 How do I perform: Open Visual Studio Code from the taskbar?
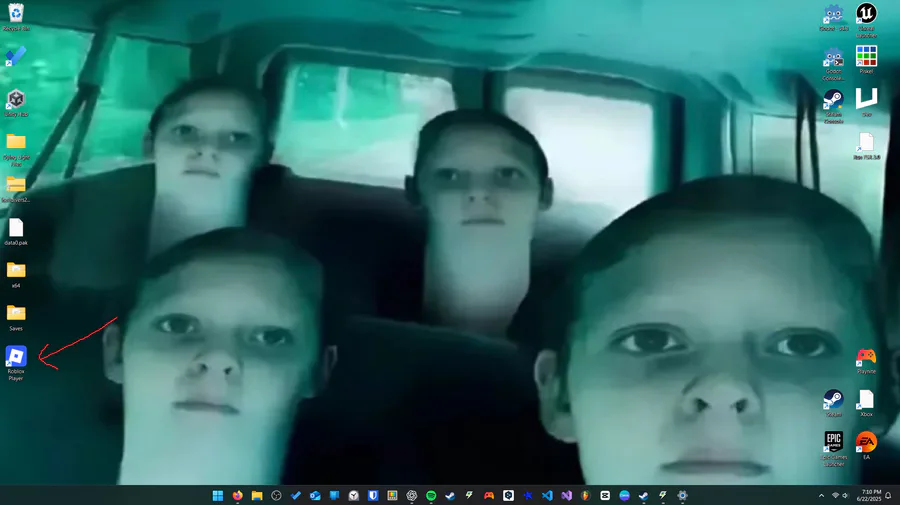point(547,495)
